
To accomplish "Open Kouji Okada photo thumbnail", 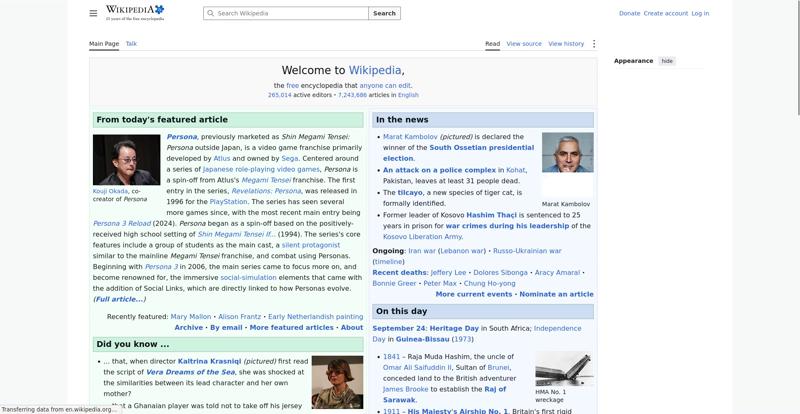I will [127, 159].
